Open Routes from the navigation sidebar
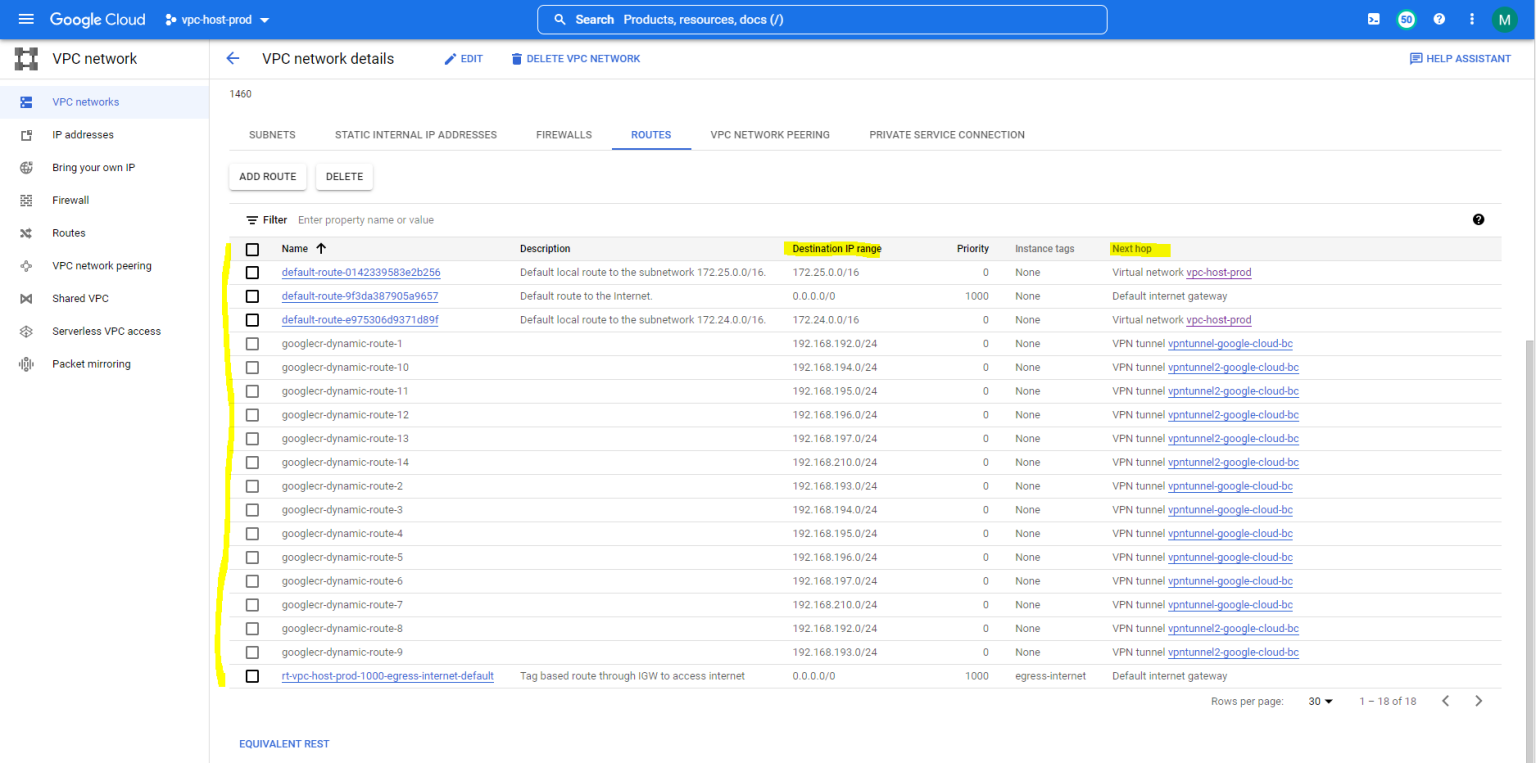The width and height of the screenshot is (1536, 763). tap(66, 232)
